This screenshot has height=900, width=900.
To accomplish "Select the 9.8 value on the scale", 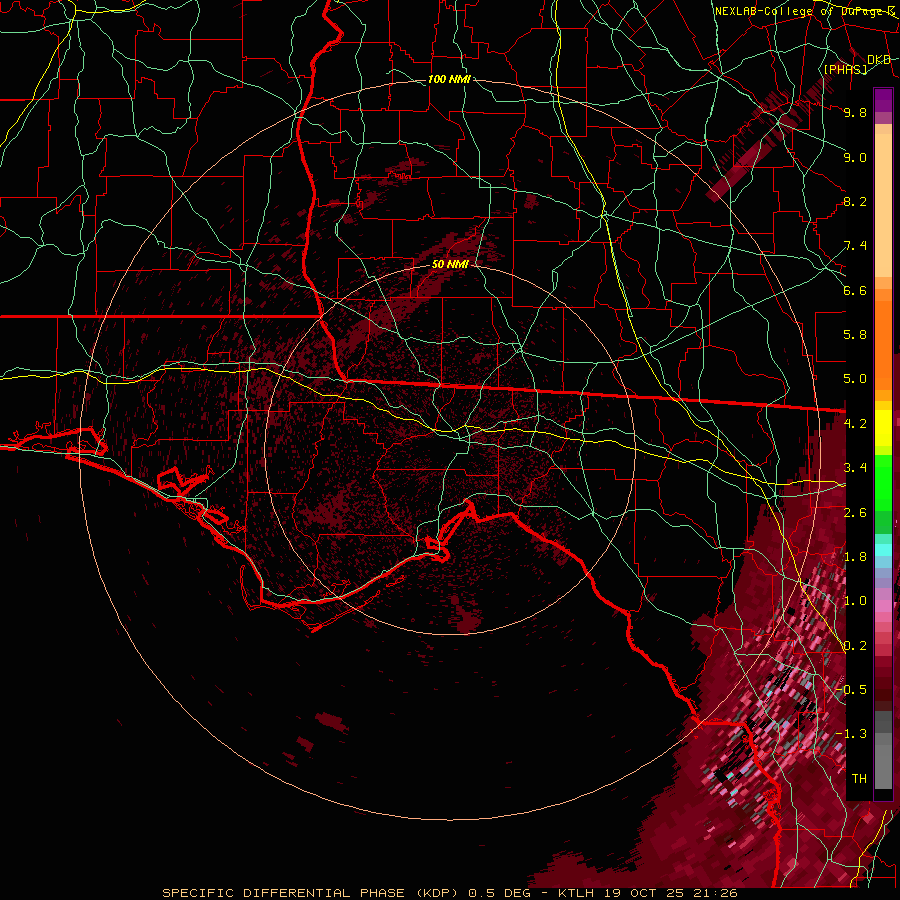I will click(855, 112).
